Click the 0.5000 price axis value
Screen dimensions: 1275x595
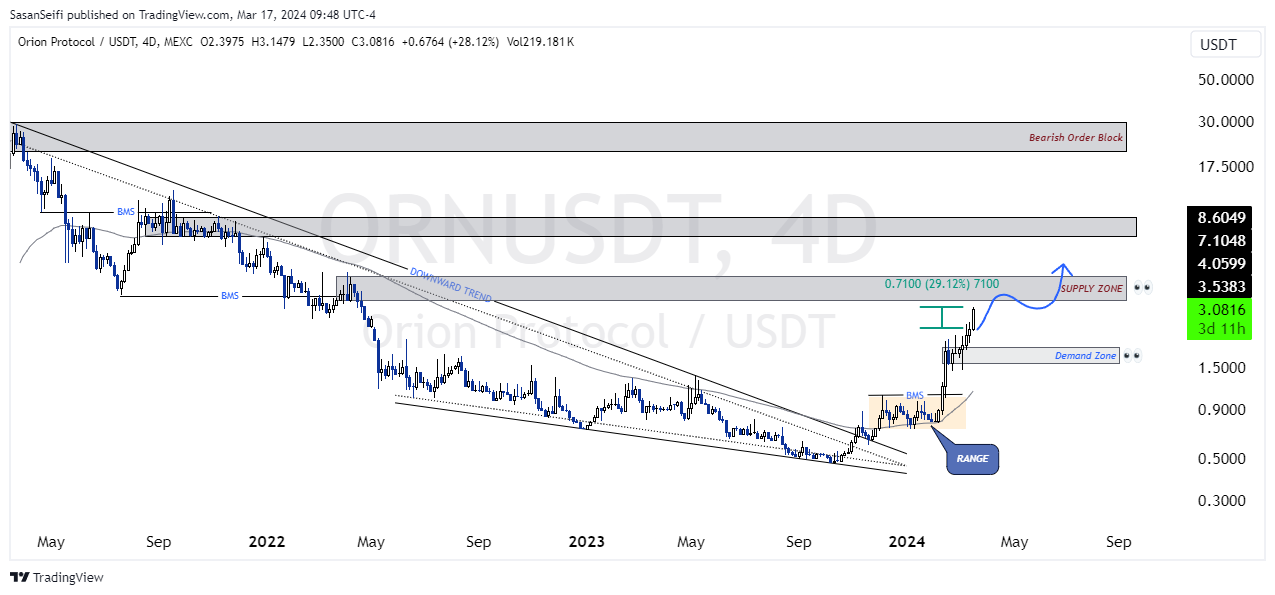pos(1221,459)
